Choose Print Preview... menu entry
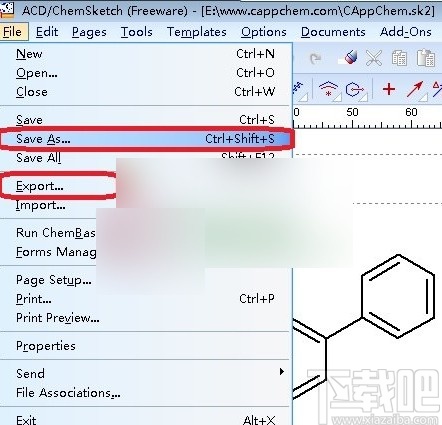Viewport: 442px width, 425px height. point(146,318)
